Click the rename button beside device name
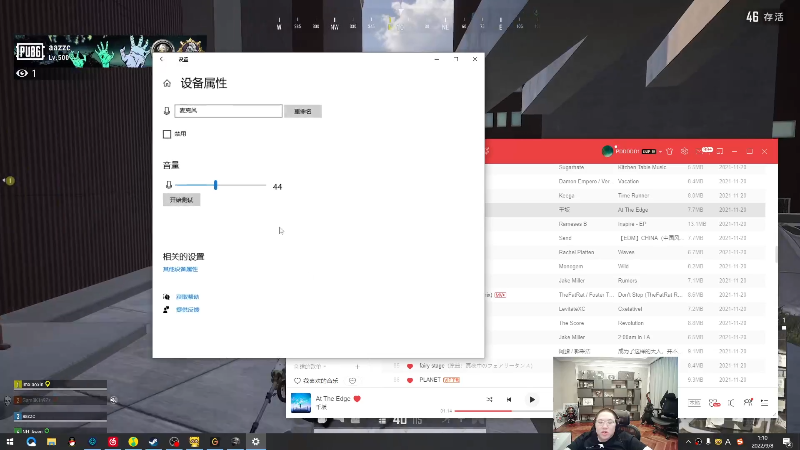 (303, 111)
